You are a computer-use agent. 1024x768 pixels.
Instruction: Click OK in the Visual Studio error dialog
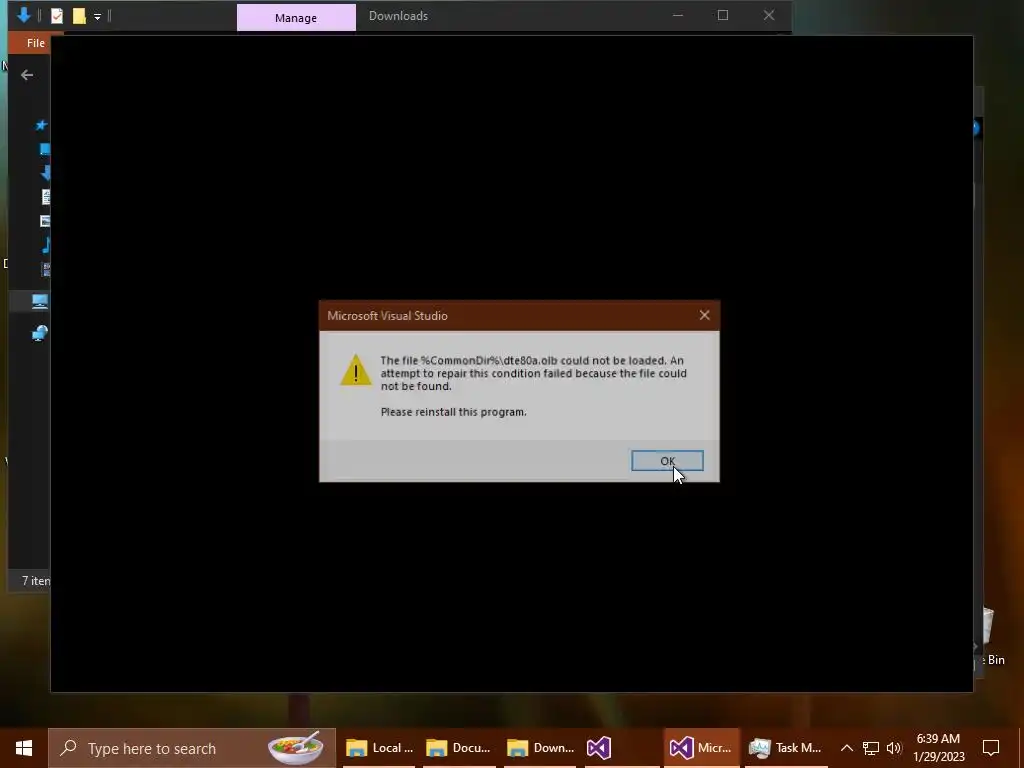(x=667, y=460)
